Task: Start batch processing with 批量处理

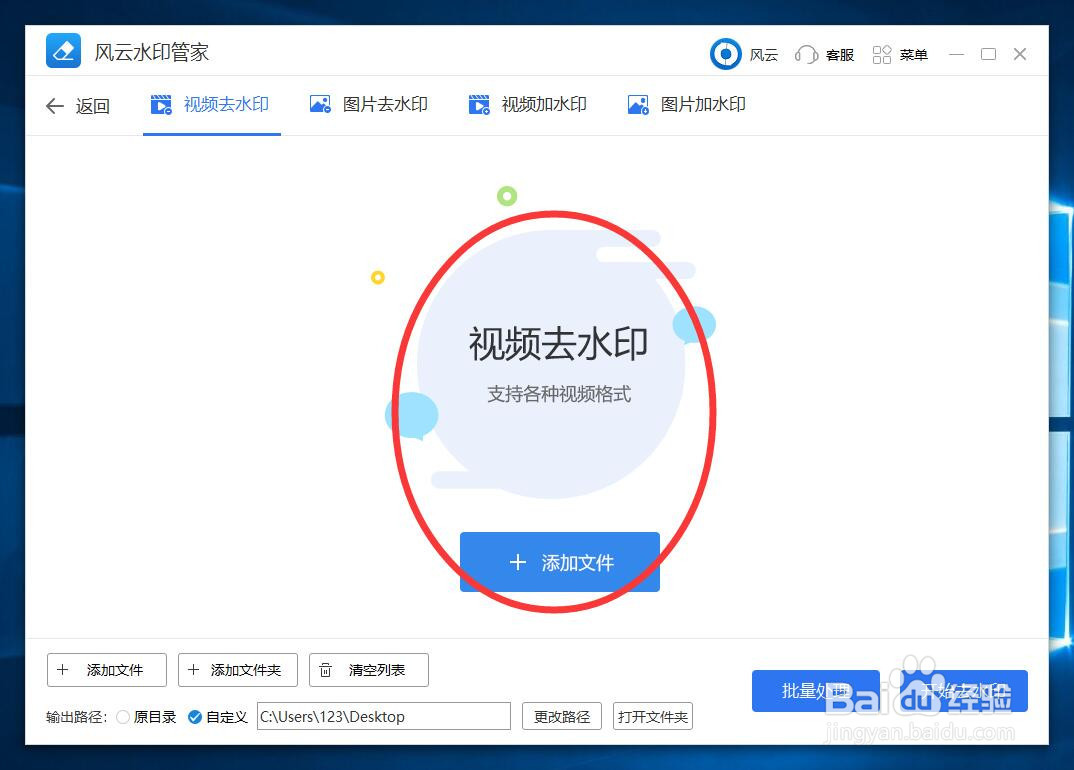Action: click(x=816, y=690)
